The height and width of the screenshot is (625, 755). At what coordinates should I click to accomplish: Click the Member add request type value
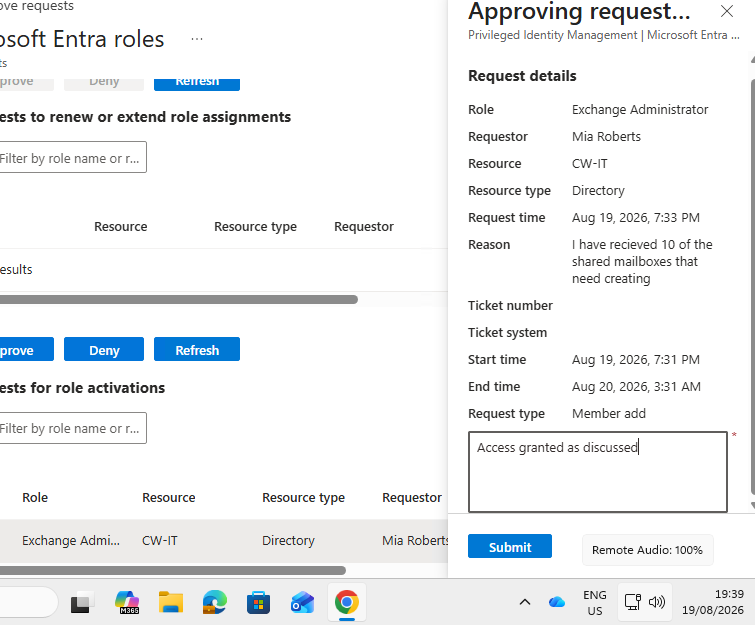pyautogui.click(x=609, y=414)
